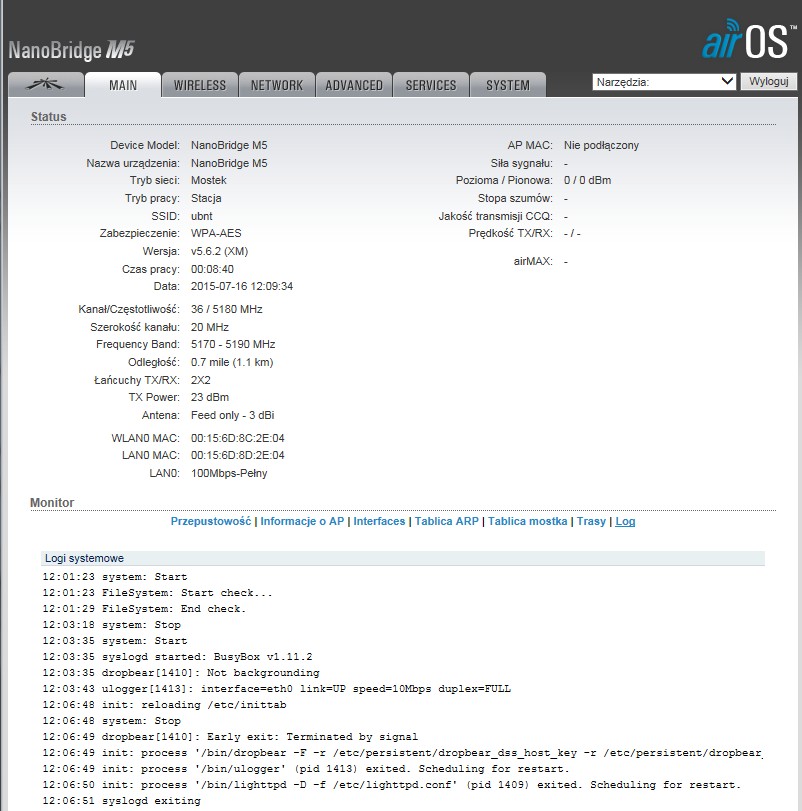Expand the Narzędzia tools dropdown
This screenshot has width=802, height=811.
[x=664, y=82]
